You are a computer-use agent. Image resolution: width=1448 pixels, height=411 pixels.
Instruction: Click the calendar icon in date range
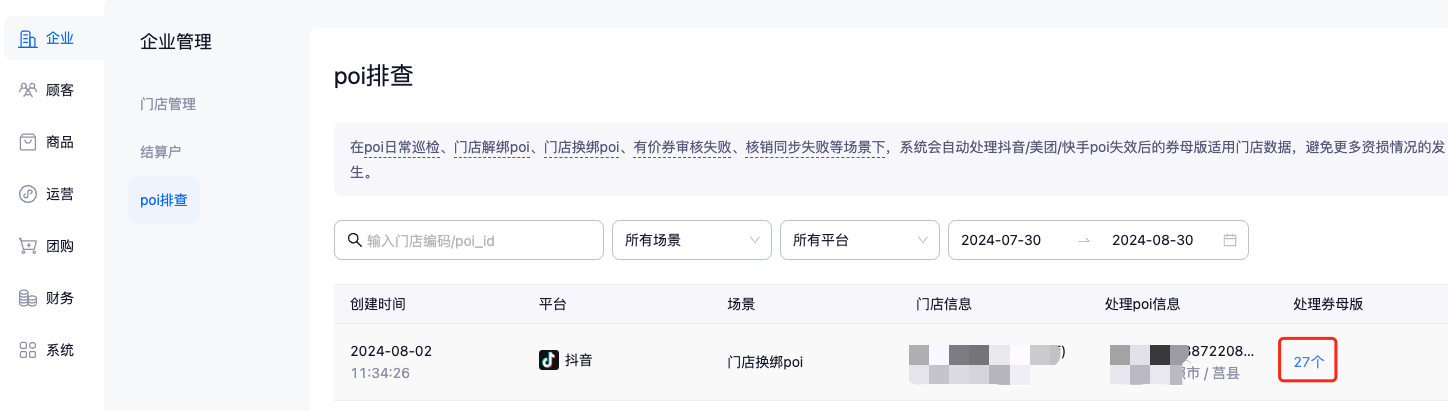click(1230, 240)
